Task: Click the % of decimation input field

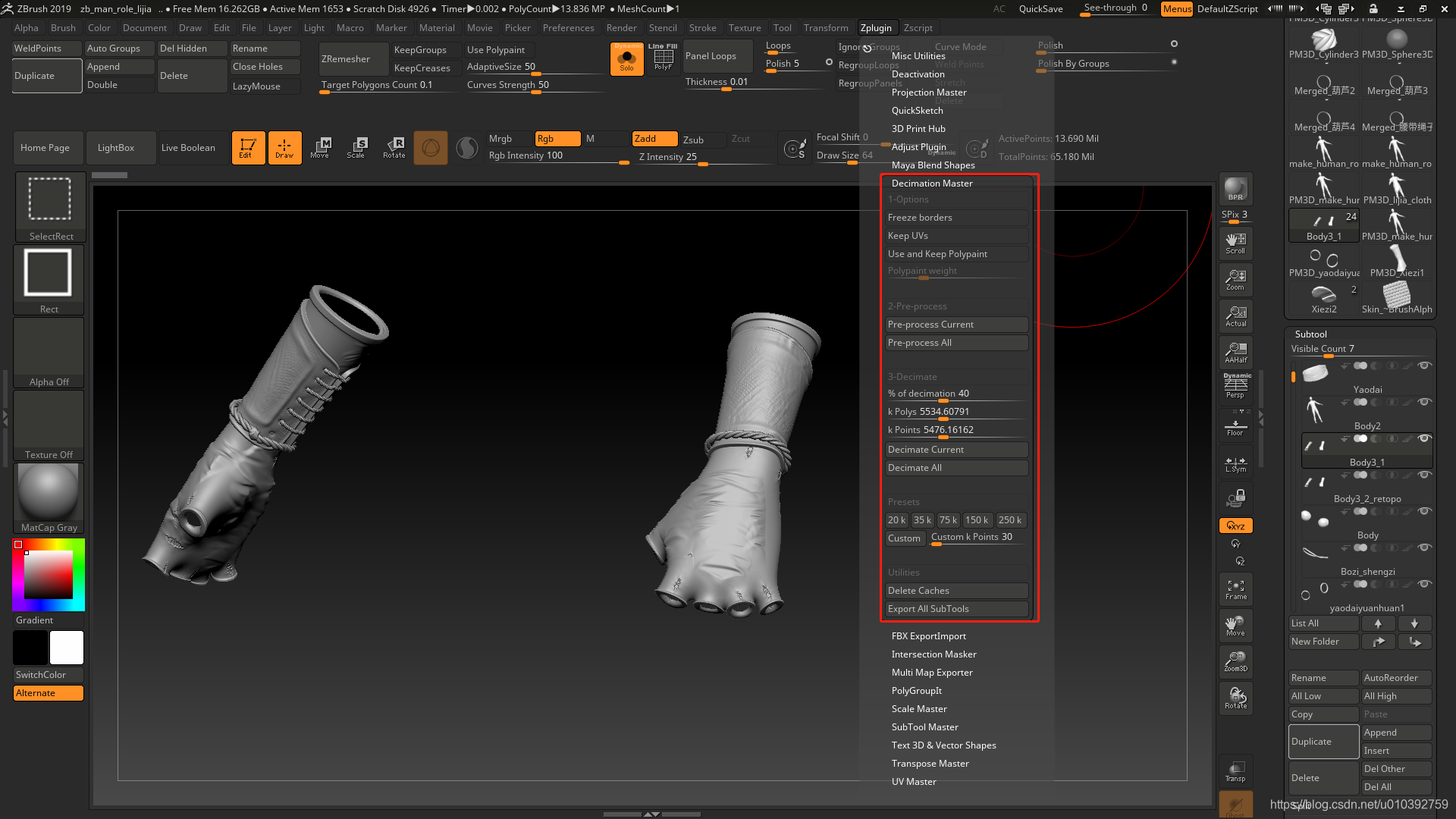Action: (957, 393)
